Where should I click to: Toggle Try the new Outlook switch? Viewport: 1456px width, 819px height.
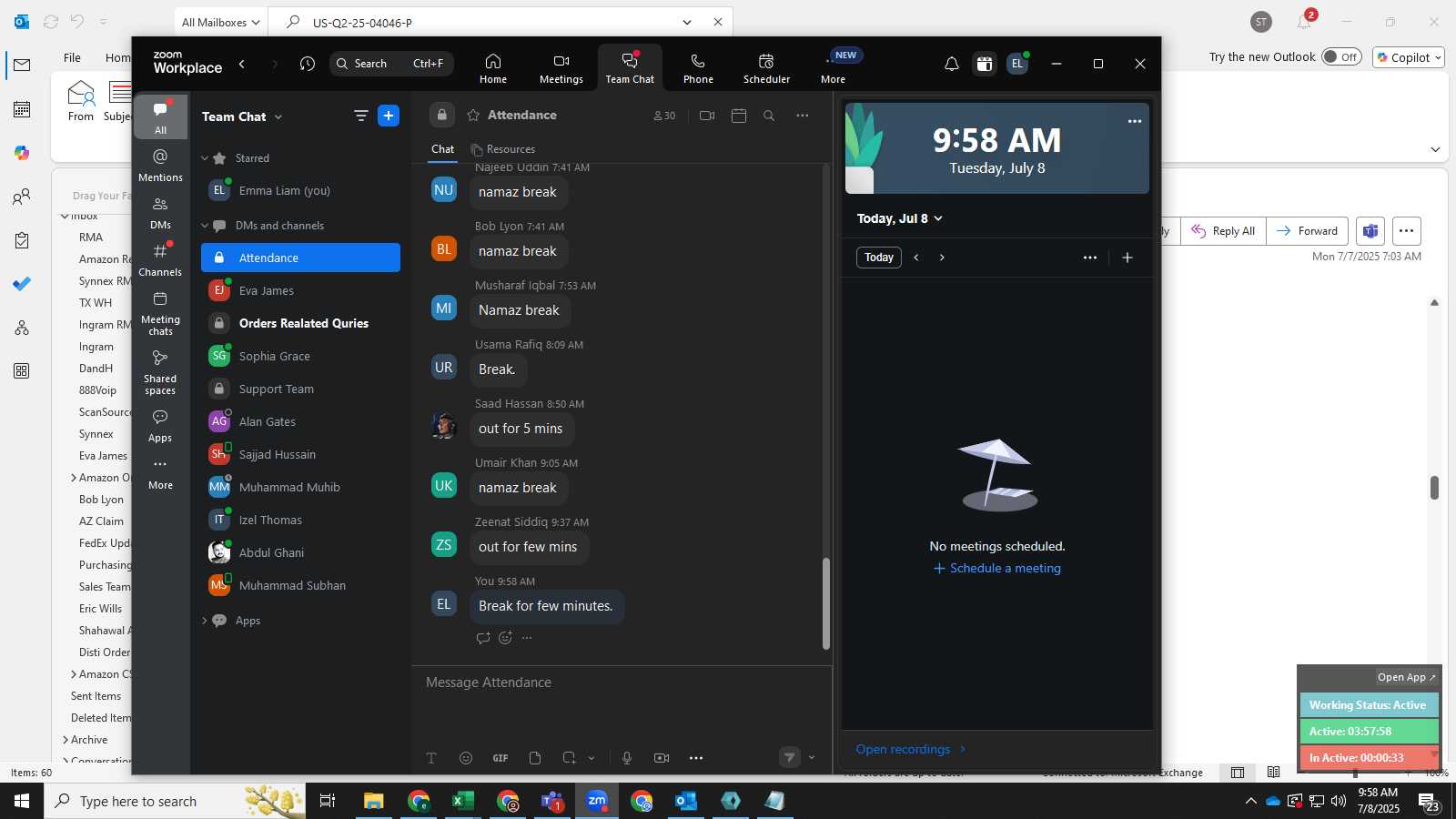1341,56
